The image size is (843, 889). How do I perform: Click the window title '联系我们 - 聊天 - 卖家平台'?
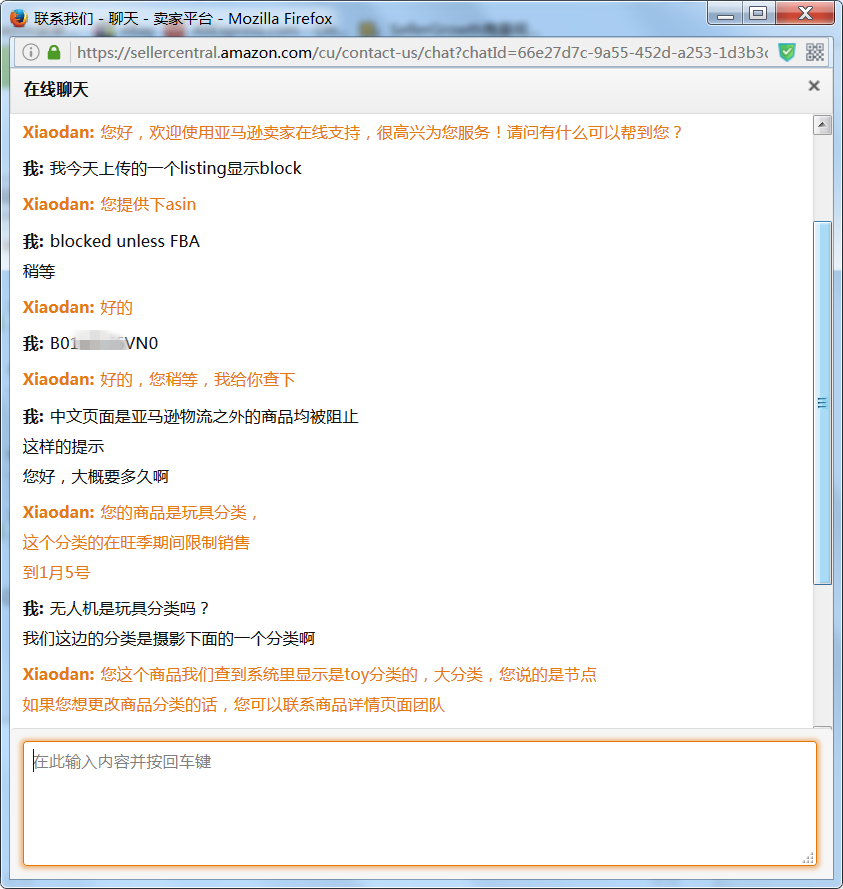tap(124, 19)
